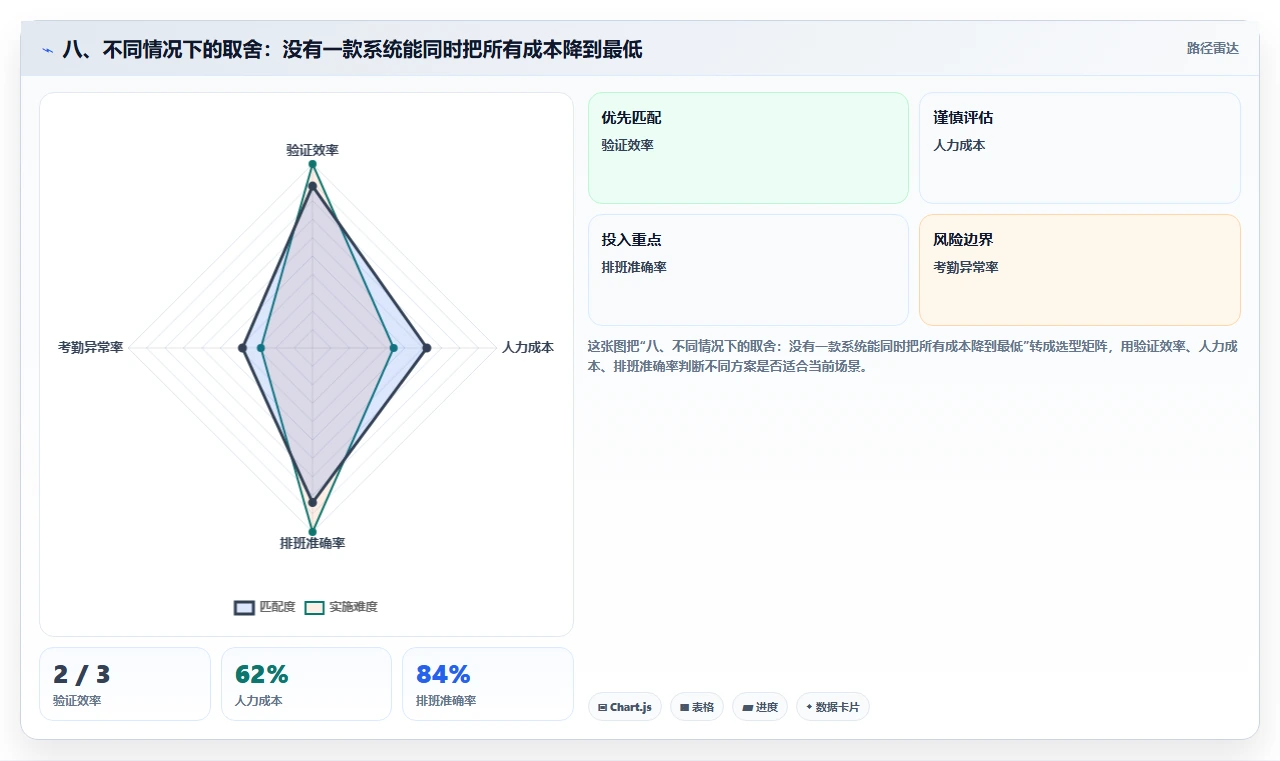This screenshot has width=1280, height=761.
Task: Select the 优先匹配 card
Action: pos(748,148)
